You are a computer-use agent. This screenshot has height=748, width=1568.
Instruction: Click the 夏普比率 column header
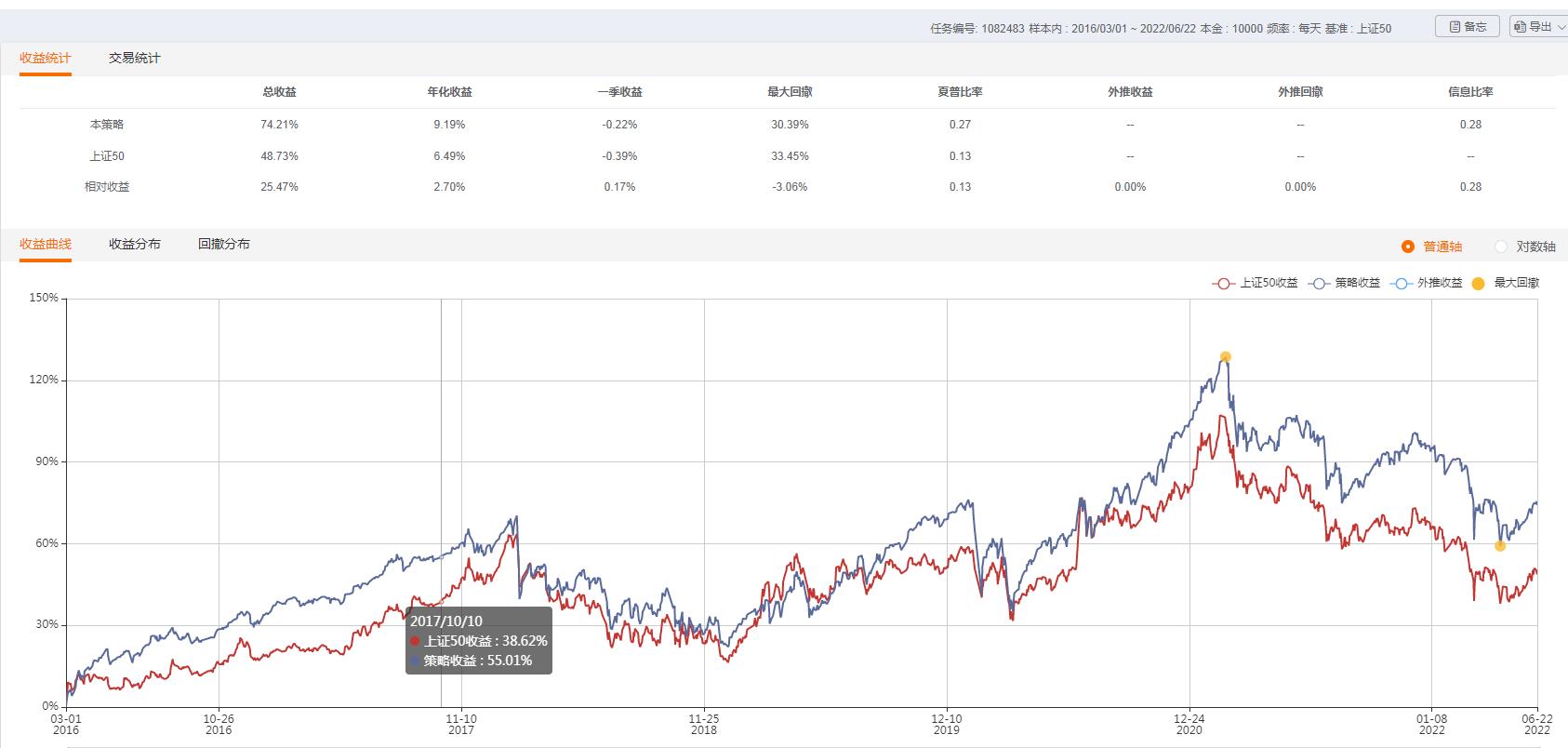(x=960, y=92)
